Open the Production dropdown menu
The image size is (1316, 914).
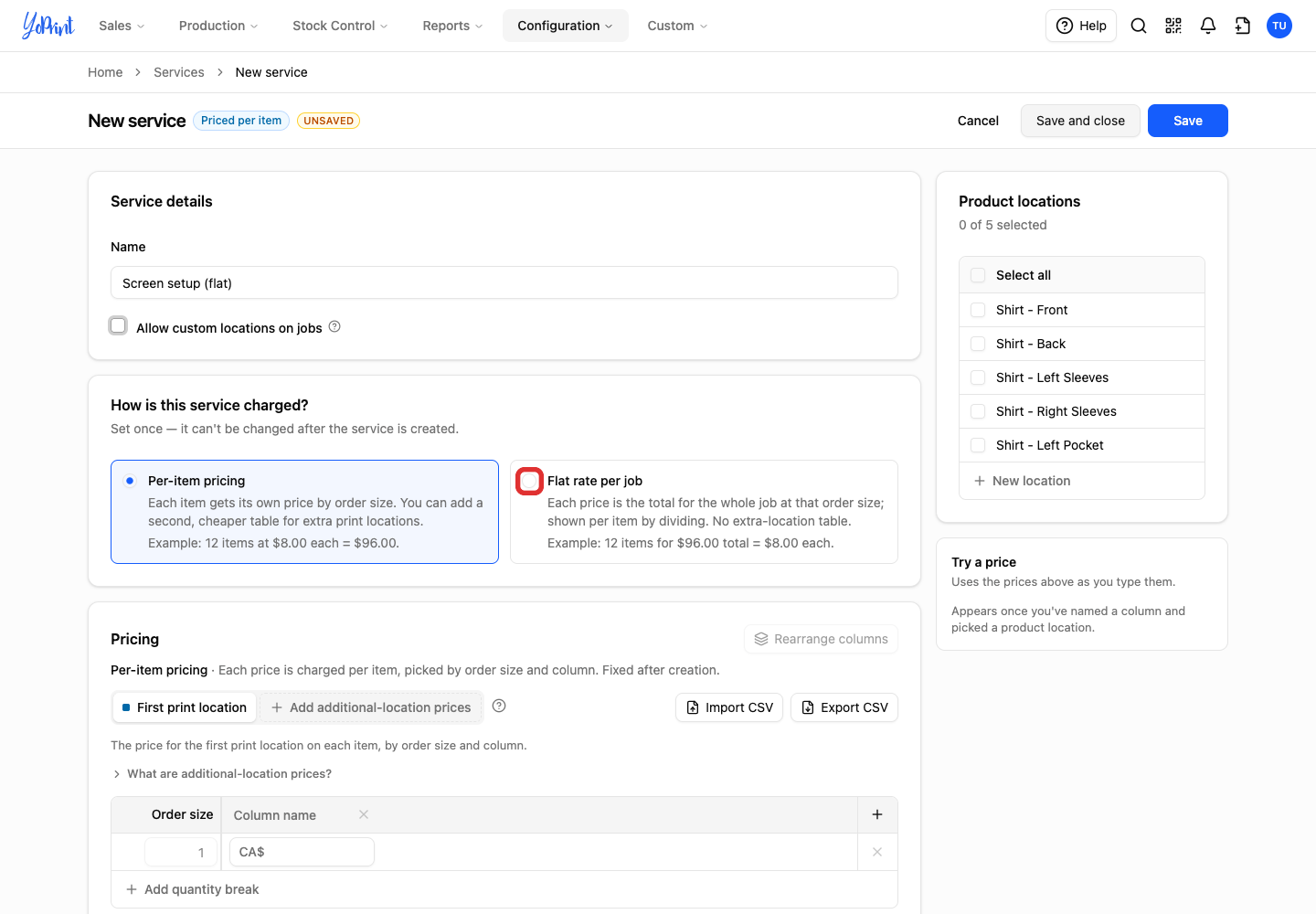[x=218, y=26]
